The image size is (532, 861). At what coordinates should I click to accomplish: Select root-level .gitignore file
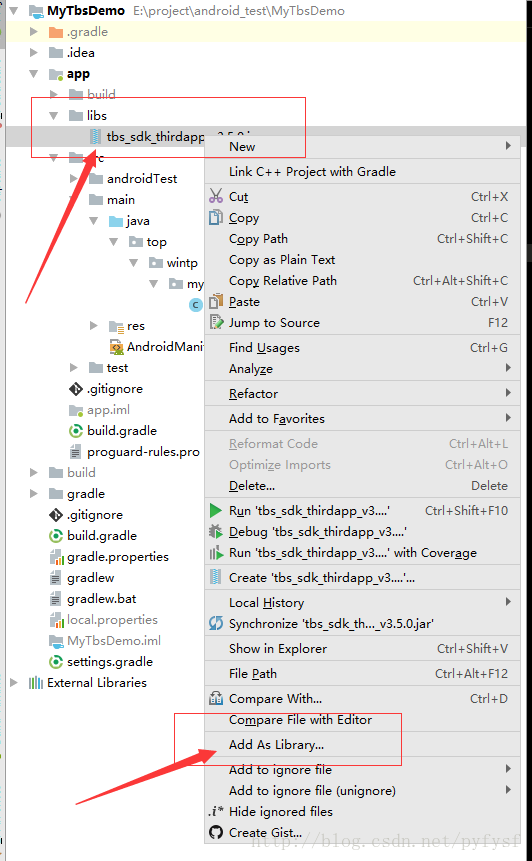(x=94, y=515)
